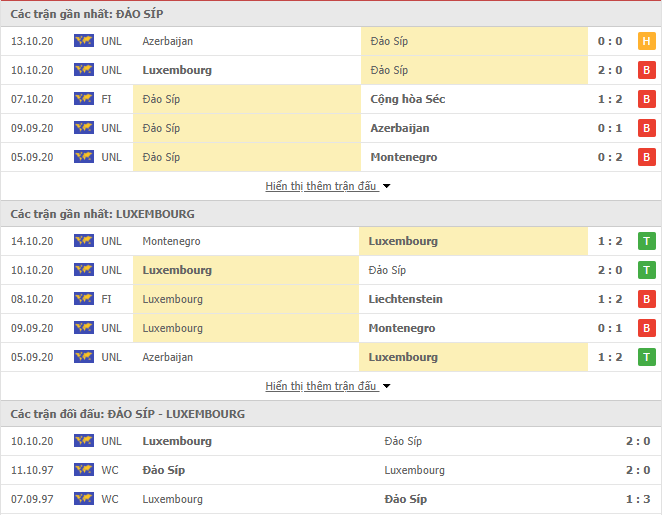Screen dimensions: 662x515
Task: Open Liechtenstein team link
Action: point(405,299)
